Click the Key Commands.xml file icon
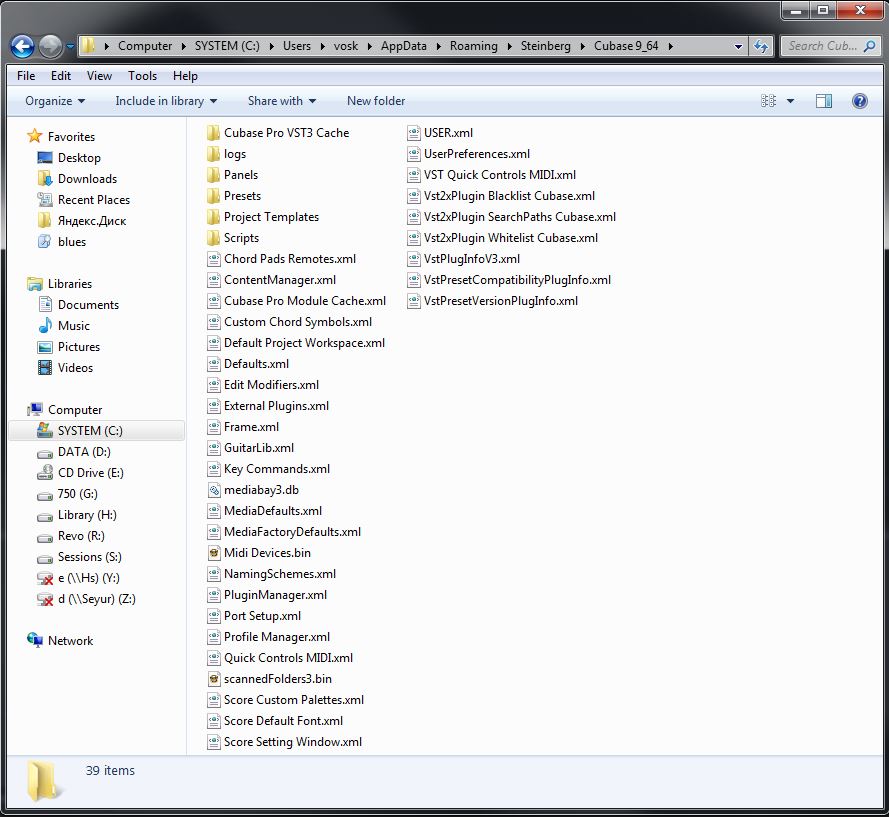 (214, 469)
